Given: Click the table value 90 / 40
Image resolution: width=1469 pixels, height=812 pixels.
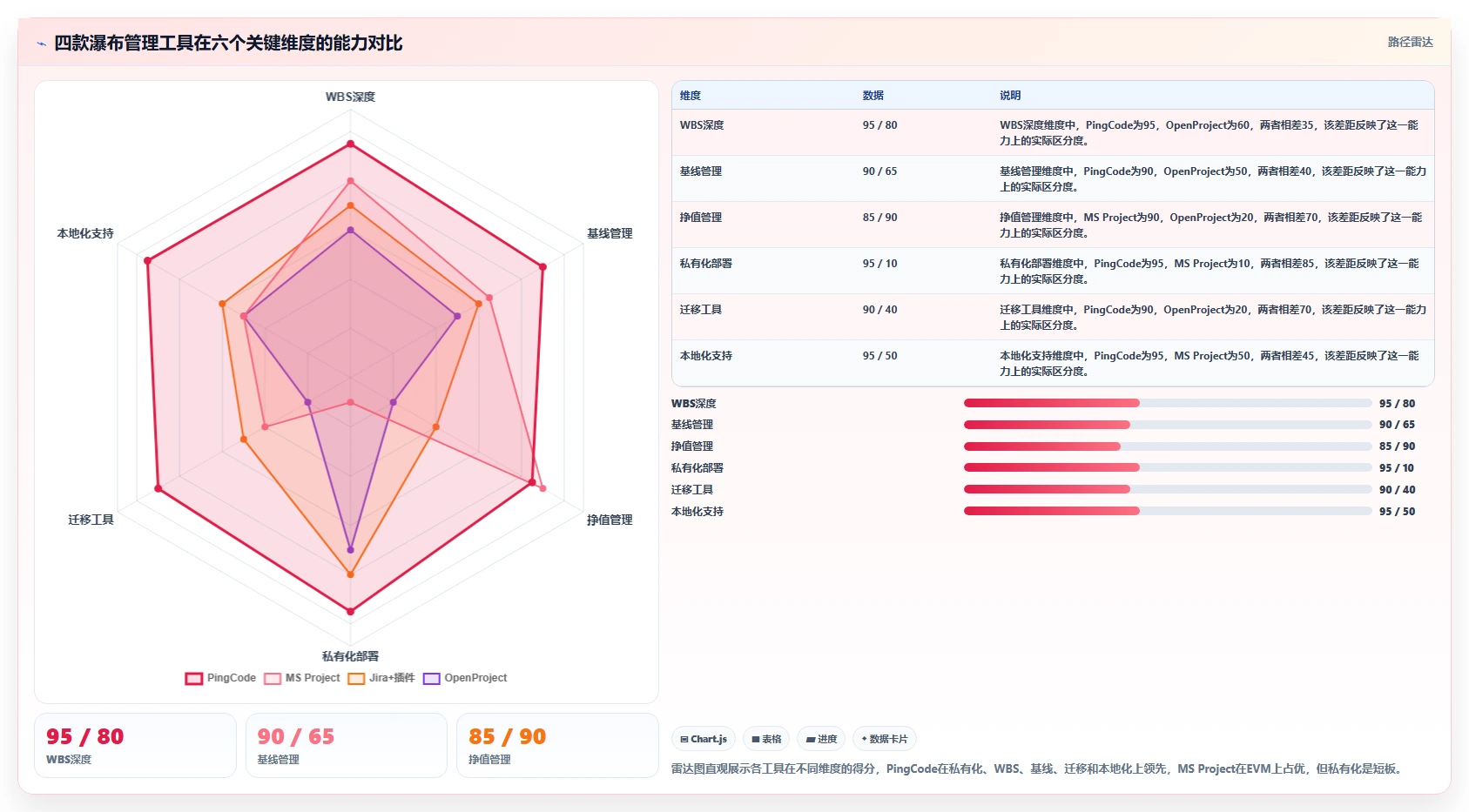Looking at the screenshot, I should coord(879,310).
